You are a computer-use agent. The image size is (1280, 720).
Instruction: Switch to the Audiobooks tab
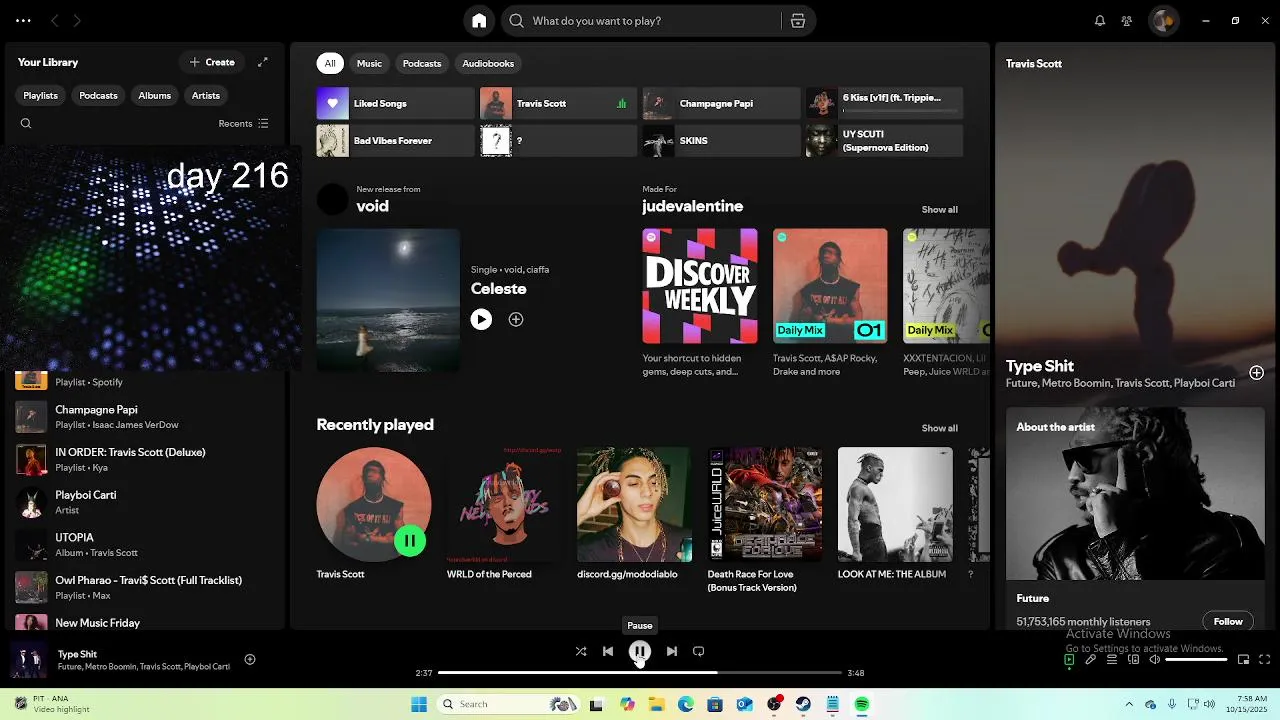click(488, 63)
